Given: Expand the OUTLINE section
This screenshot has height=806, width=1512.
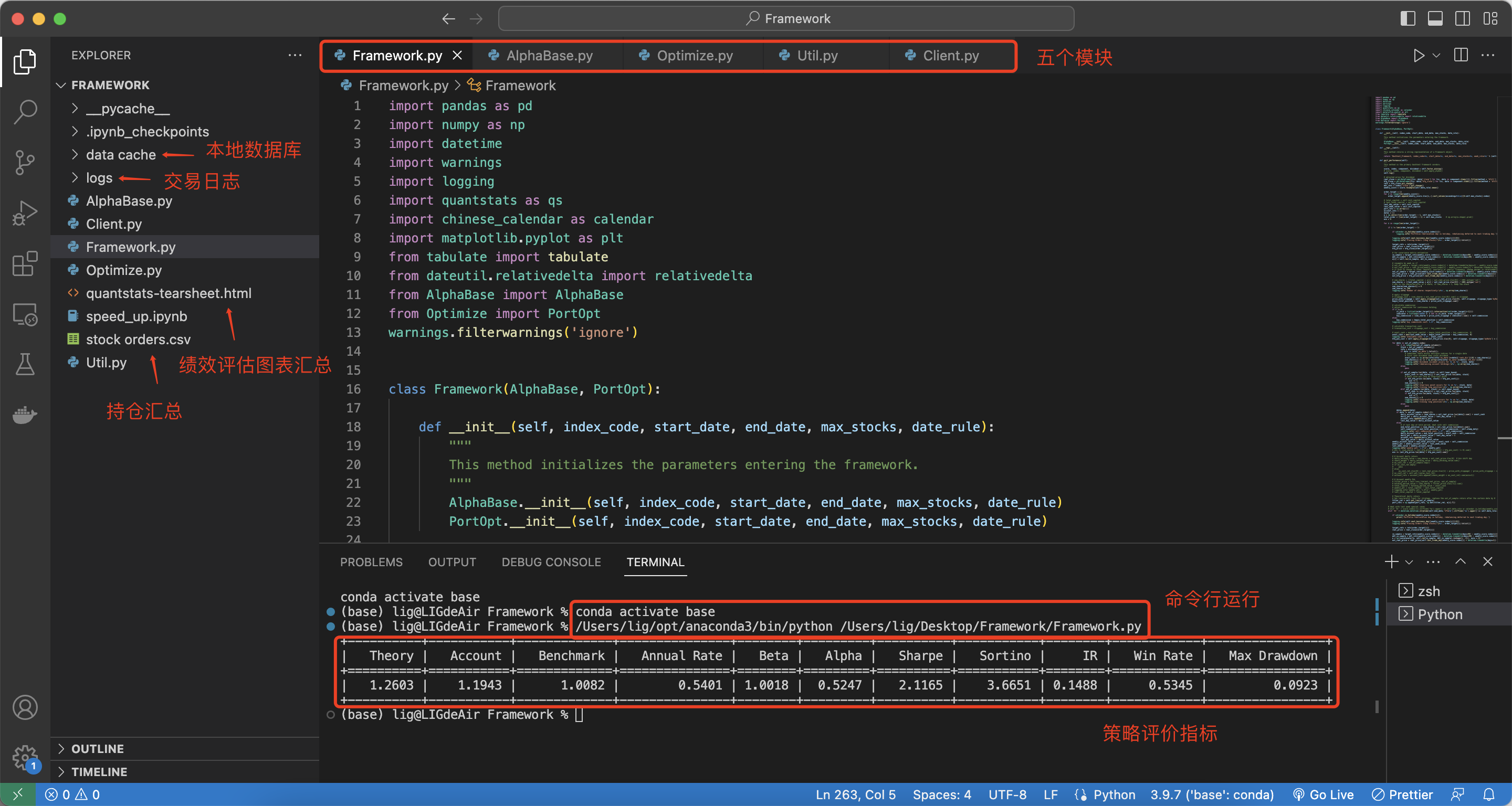Looking at the screenshot, I should point(98,748).
